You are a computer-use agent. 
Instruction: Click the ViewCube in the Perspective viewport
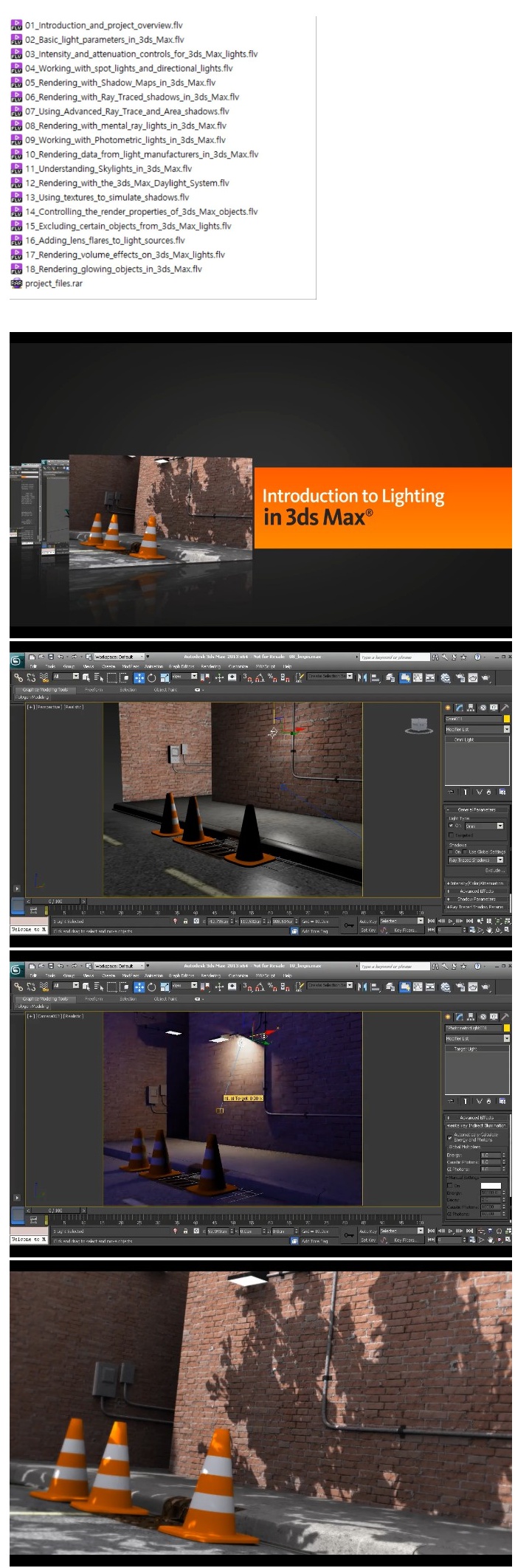419,727
